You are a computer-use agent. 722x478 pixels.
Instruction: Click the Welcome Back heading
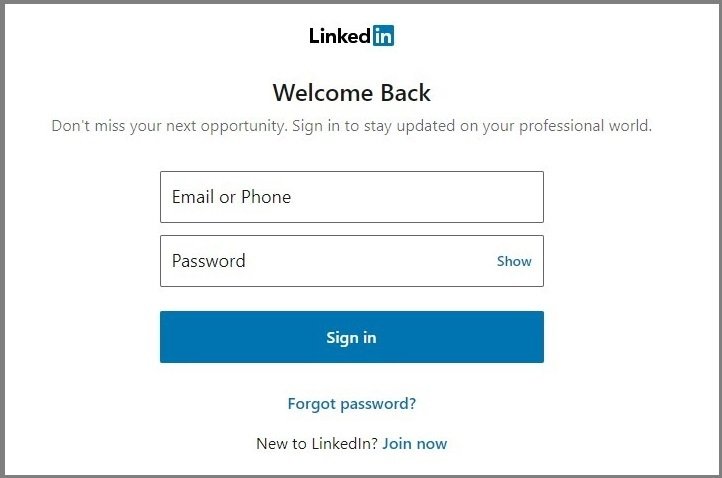(x=351, y=93)
